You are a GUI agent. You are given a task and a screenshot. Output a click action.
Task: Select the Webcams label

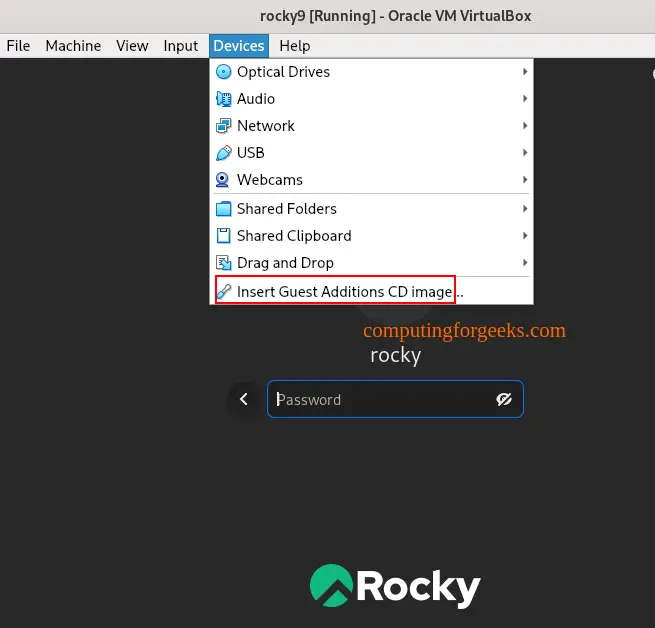pos(269,180)
